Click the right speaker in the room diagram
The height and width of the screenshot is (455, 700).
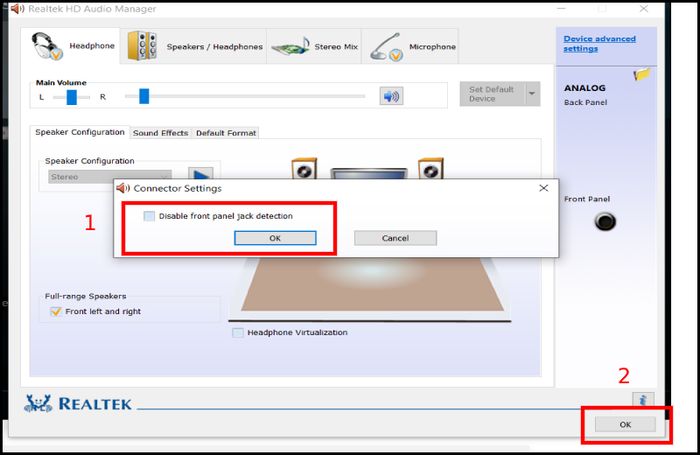click(431, 169)
